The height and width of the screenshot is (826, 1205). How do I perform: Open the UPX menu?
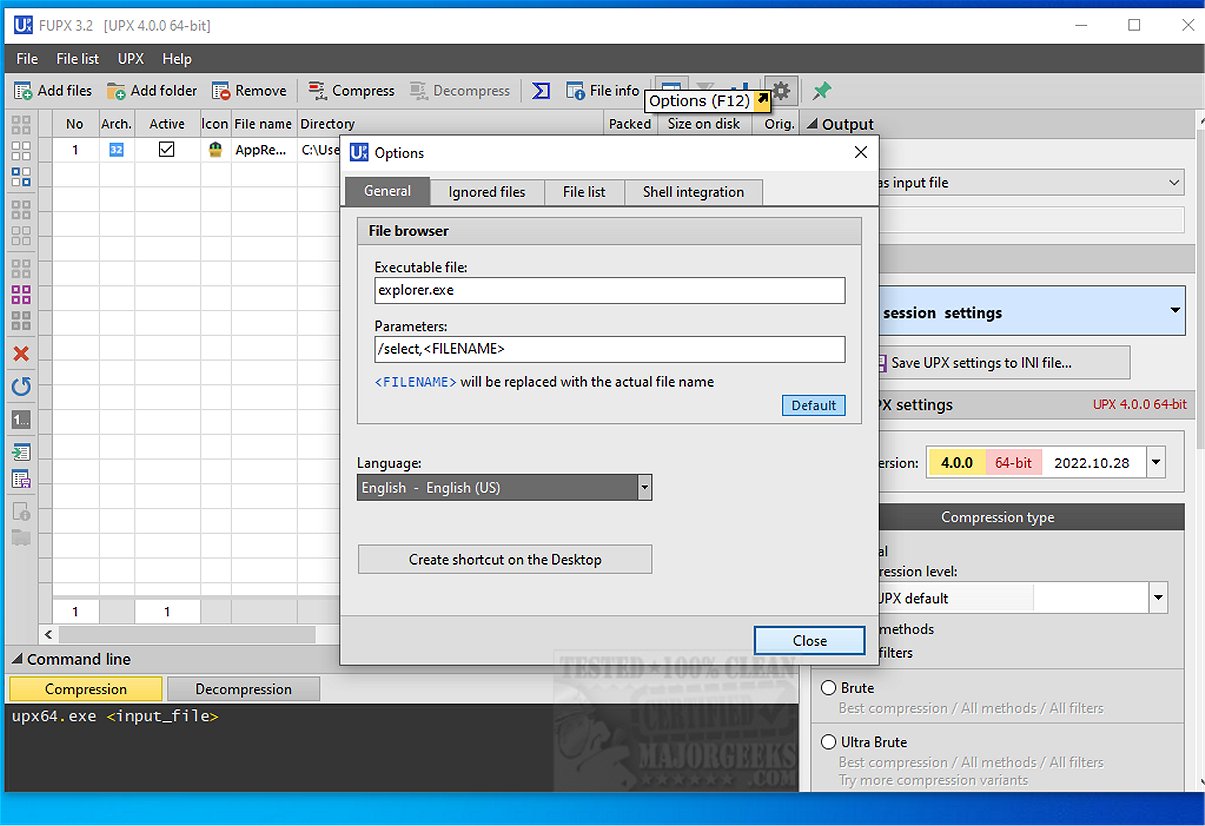point(131,59)
